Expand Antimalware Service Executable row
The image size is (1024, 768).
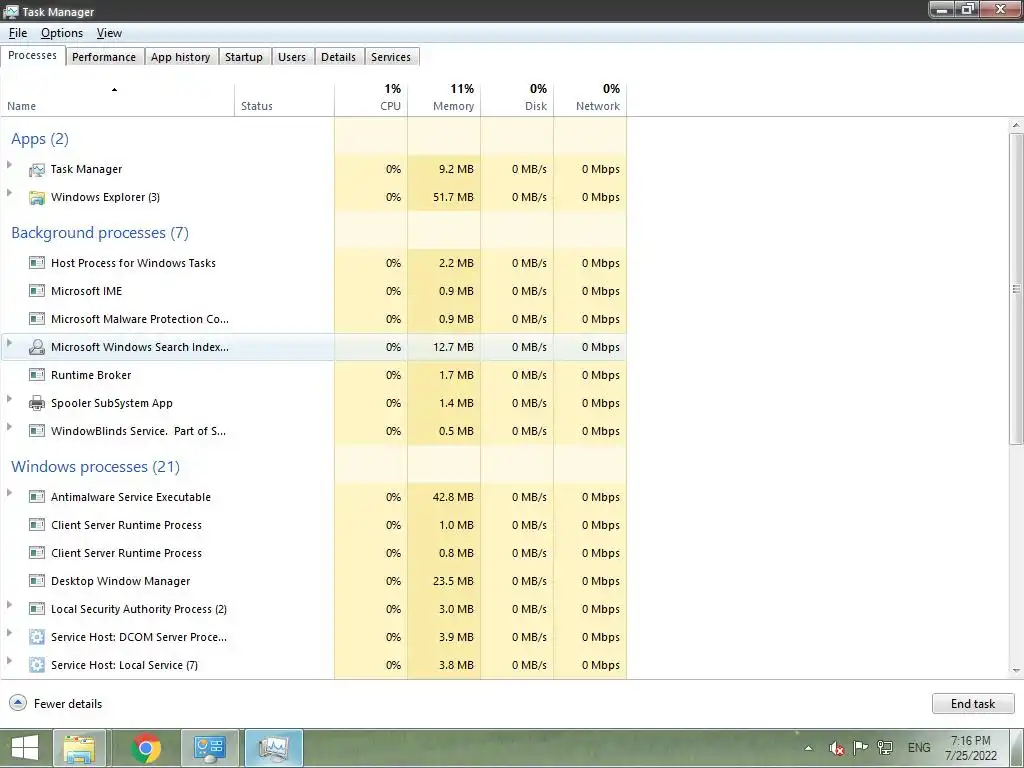9,492
